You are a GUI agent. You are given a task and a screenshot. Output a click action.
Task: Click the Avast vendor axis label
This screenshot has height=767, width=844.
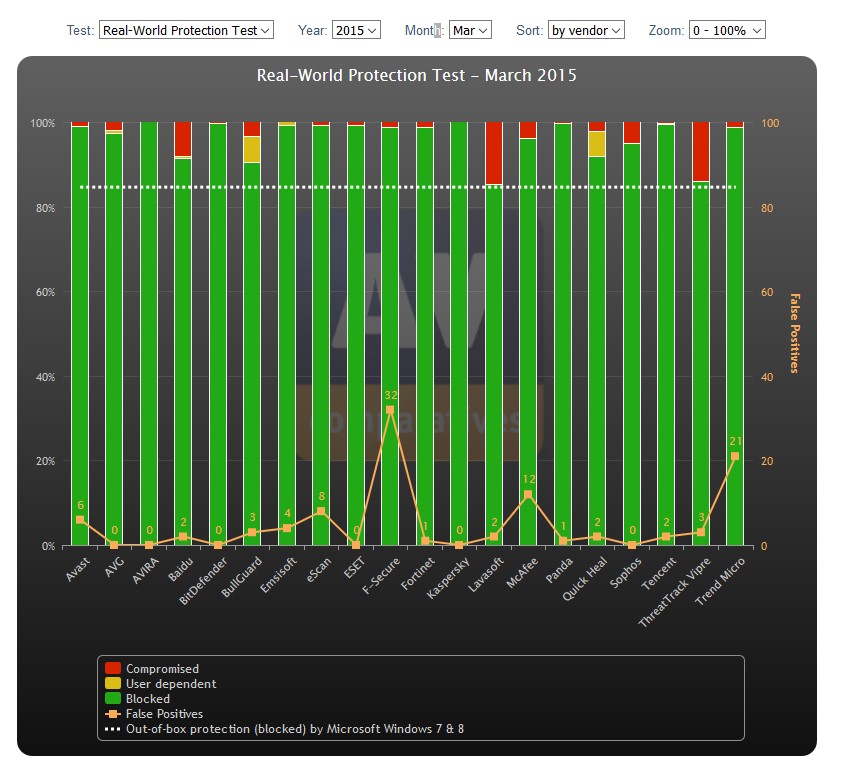tap(78, 569)
